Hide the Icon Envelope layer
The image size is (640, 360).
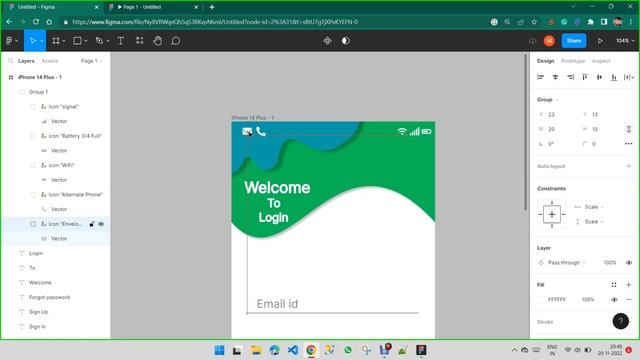[x=101, y=224]
